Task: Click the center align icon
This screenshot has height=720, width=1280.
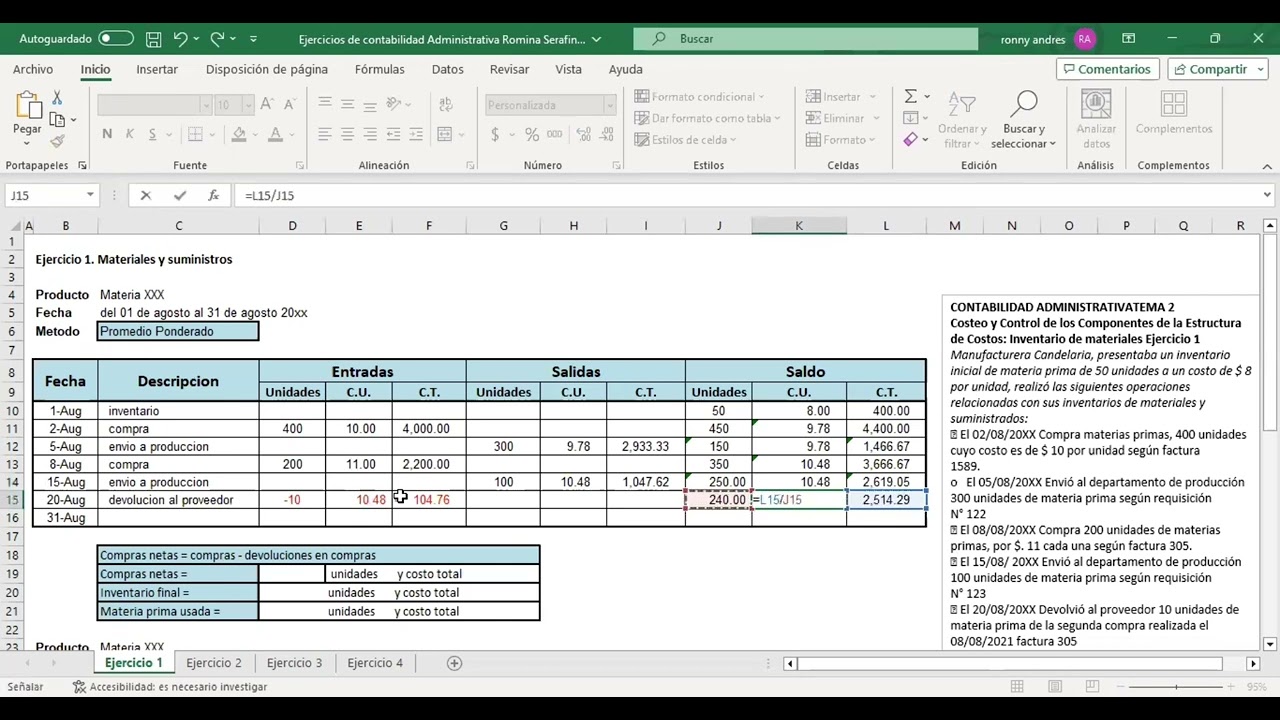Action: click(347, 134)
